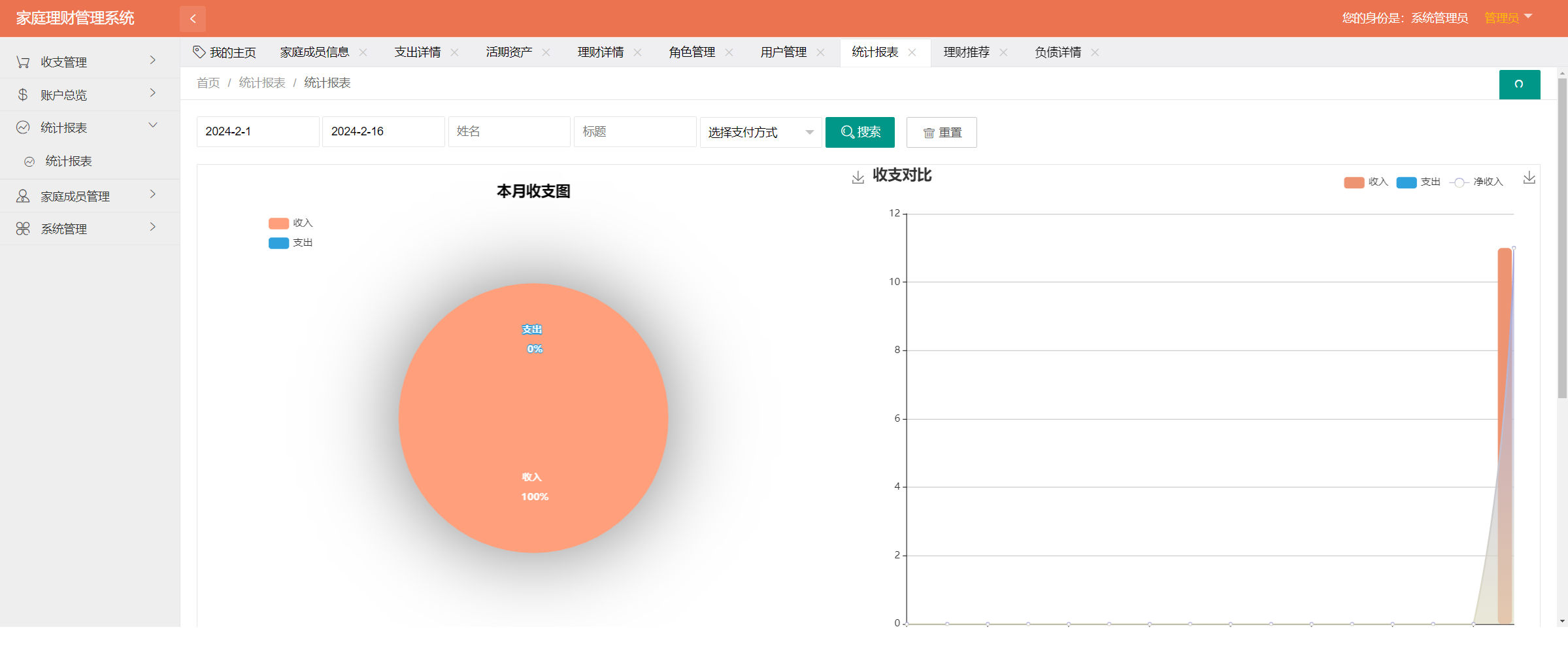Close the 理财详情 tab
Screen dimensions: 1568x661
(638, 52)
